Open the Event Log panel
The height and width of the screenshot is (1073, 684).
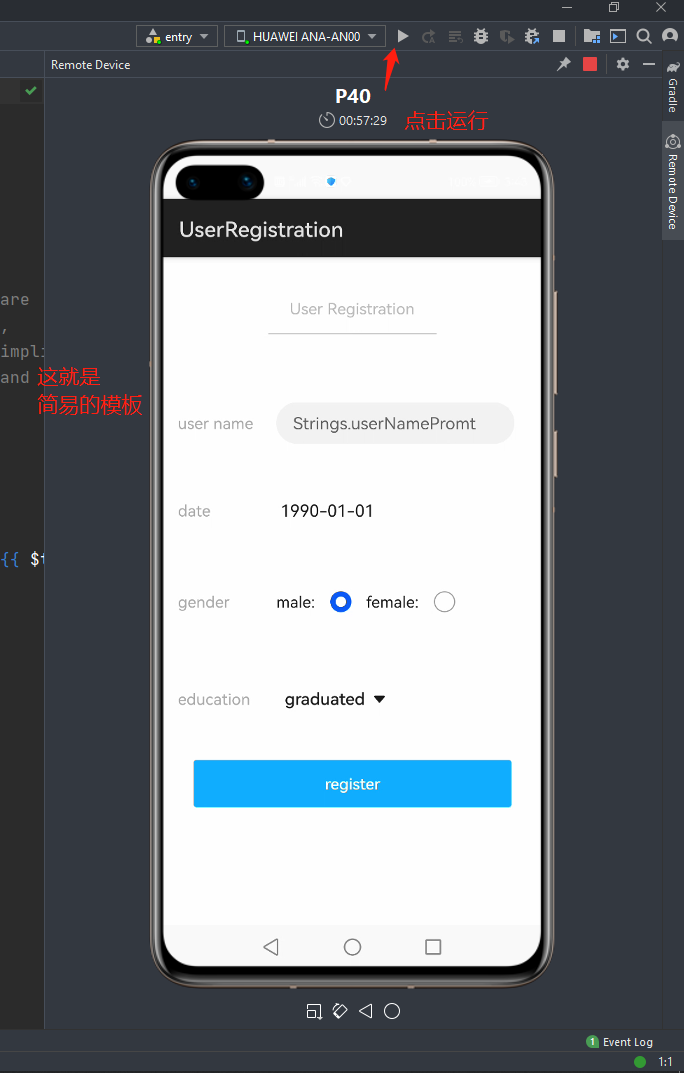(619, 1042)
